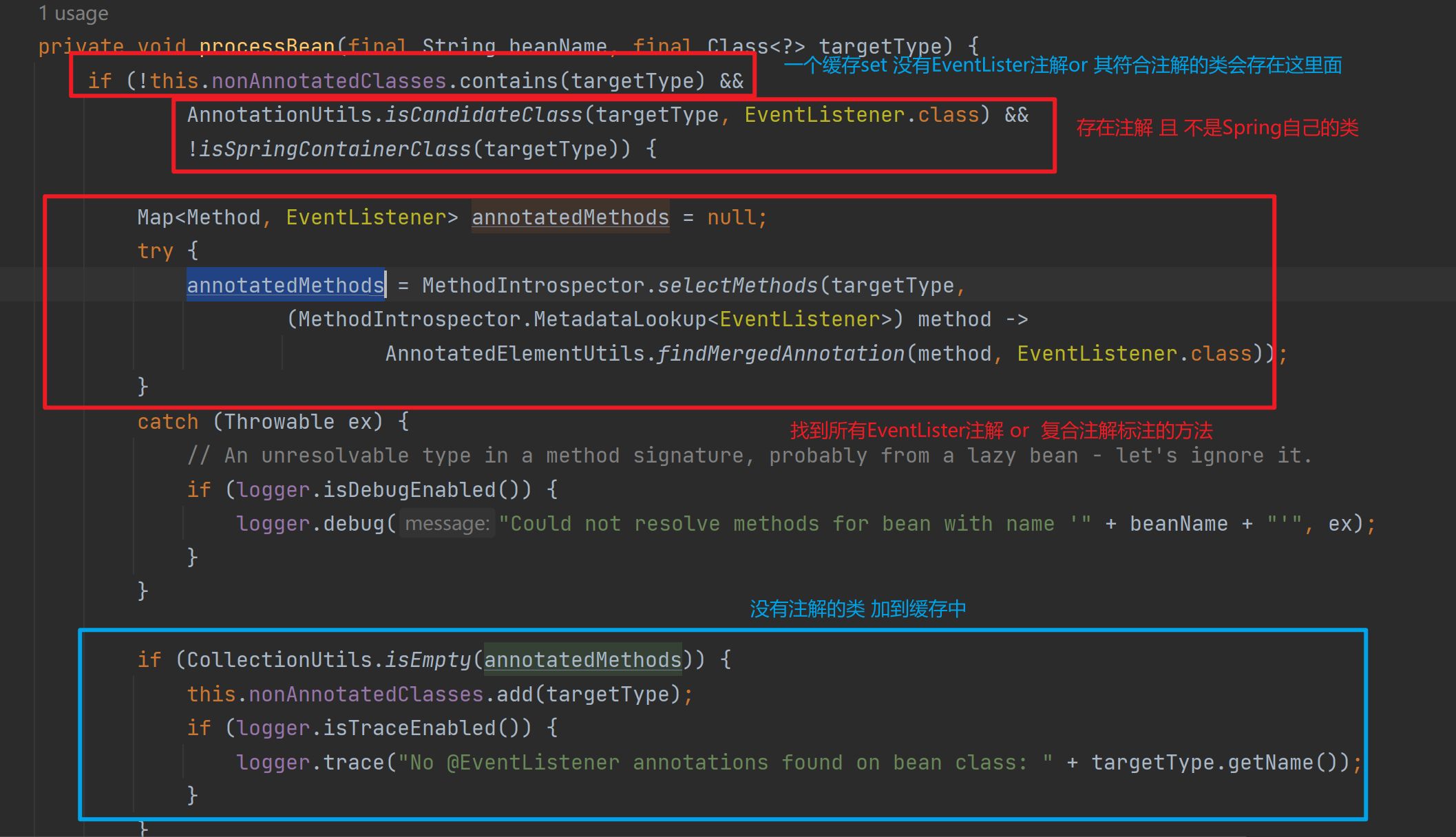Click the Map type in annotatedMethods declaration
This screenshot has width=1456, height=837.
coord(156,218)
